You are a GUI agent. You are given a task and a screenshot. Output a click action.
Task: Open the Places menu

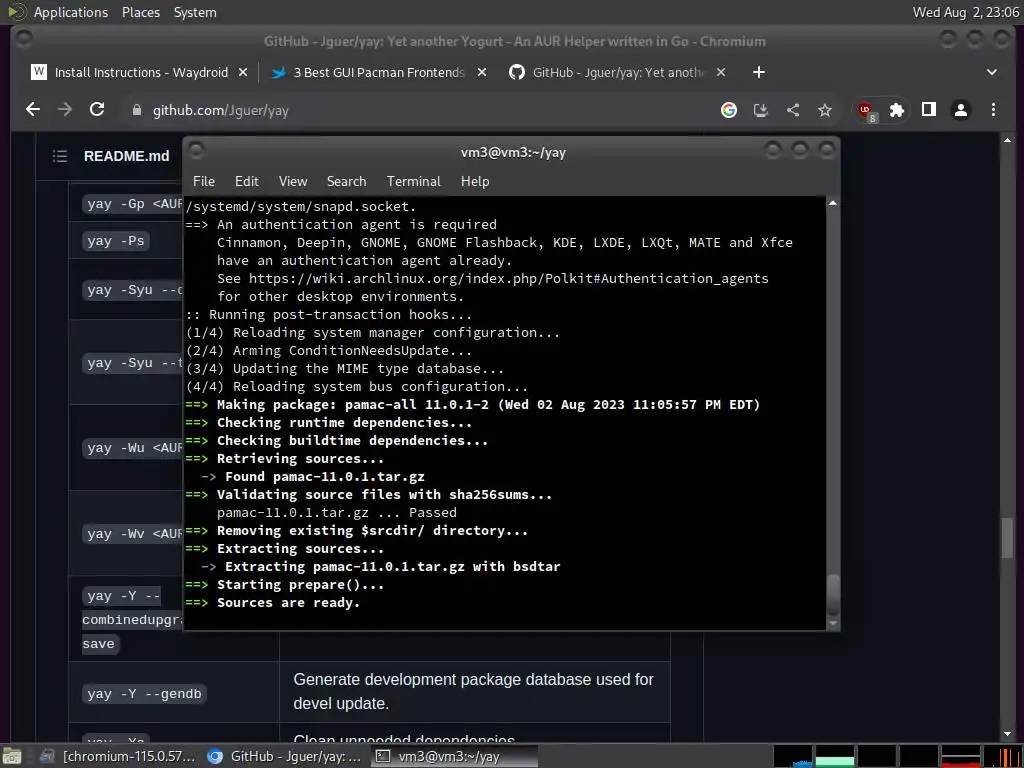[x=141, y=12]
